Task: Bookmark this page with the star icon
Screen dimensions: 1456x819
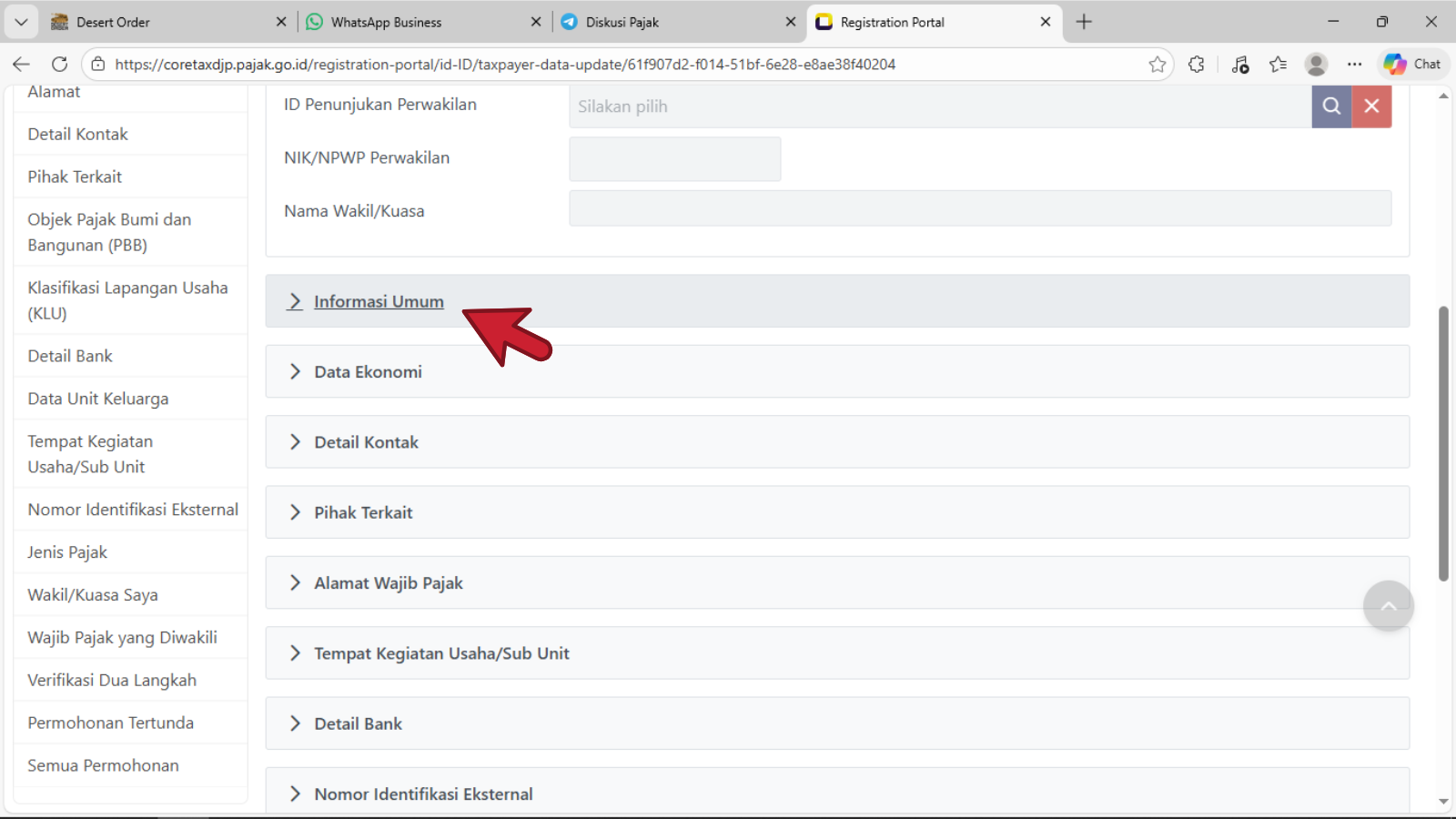Action: [1157, 65]
